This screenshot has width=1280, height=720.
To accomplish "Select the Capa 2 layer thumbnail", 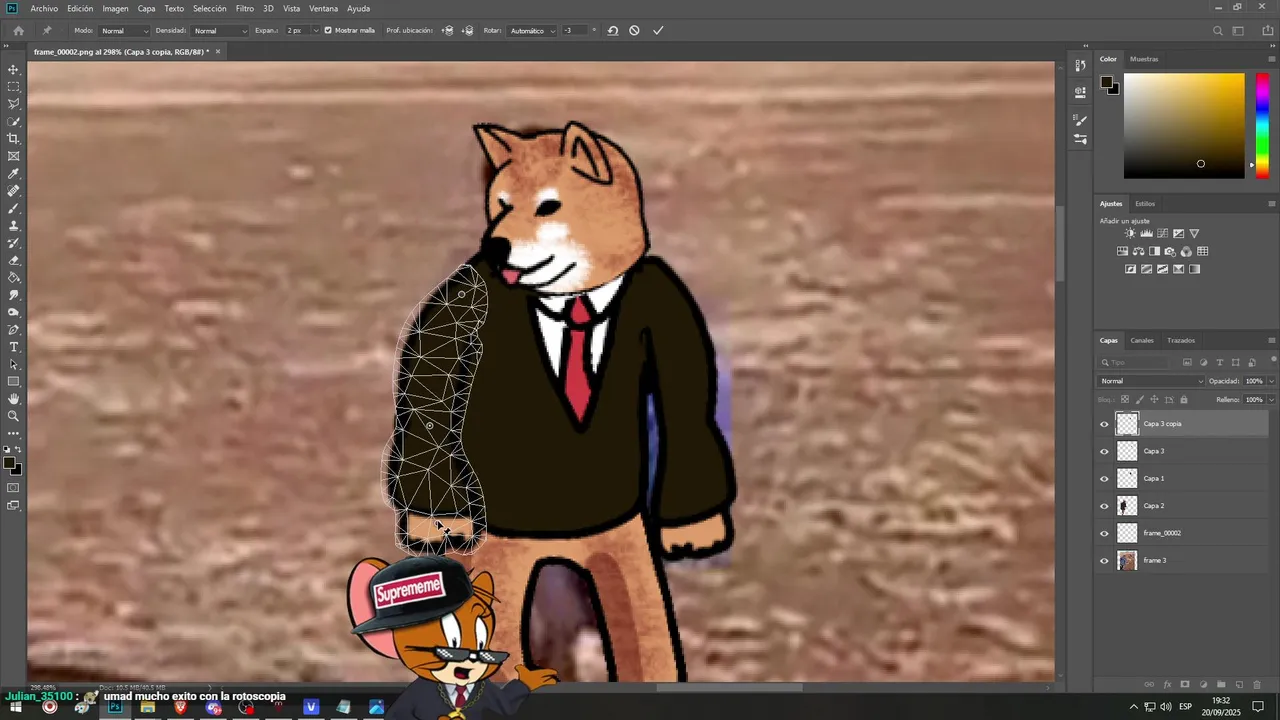I will tap(1127, 506).
